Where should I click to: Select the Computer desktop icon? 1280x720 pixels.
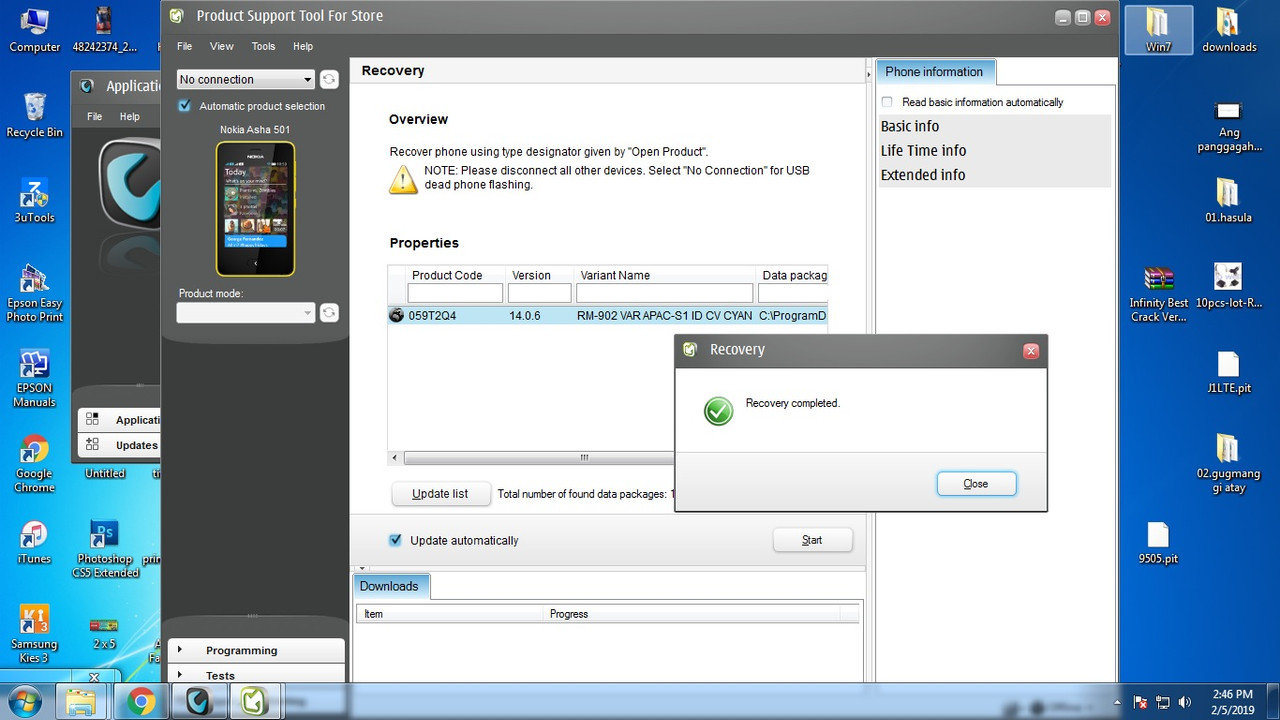tap(35, 30)
